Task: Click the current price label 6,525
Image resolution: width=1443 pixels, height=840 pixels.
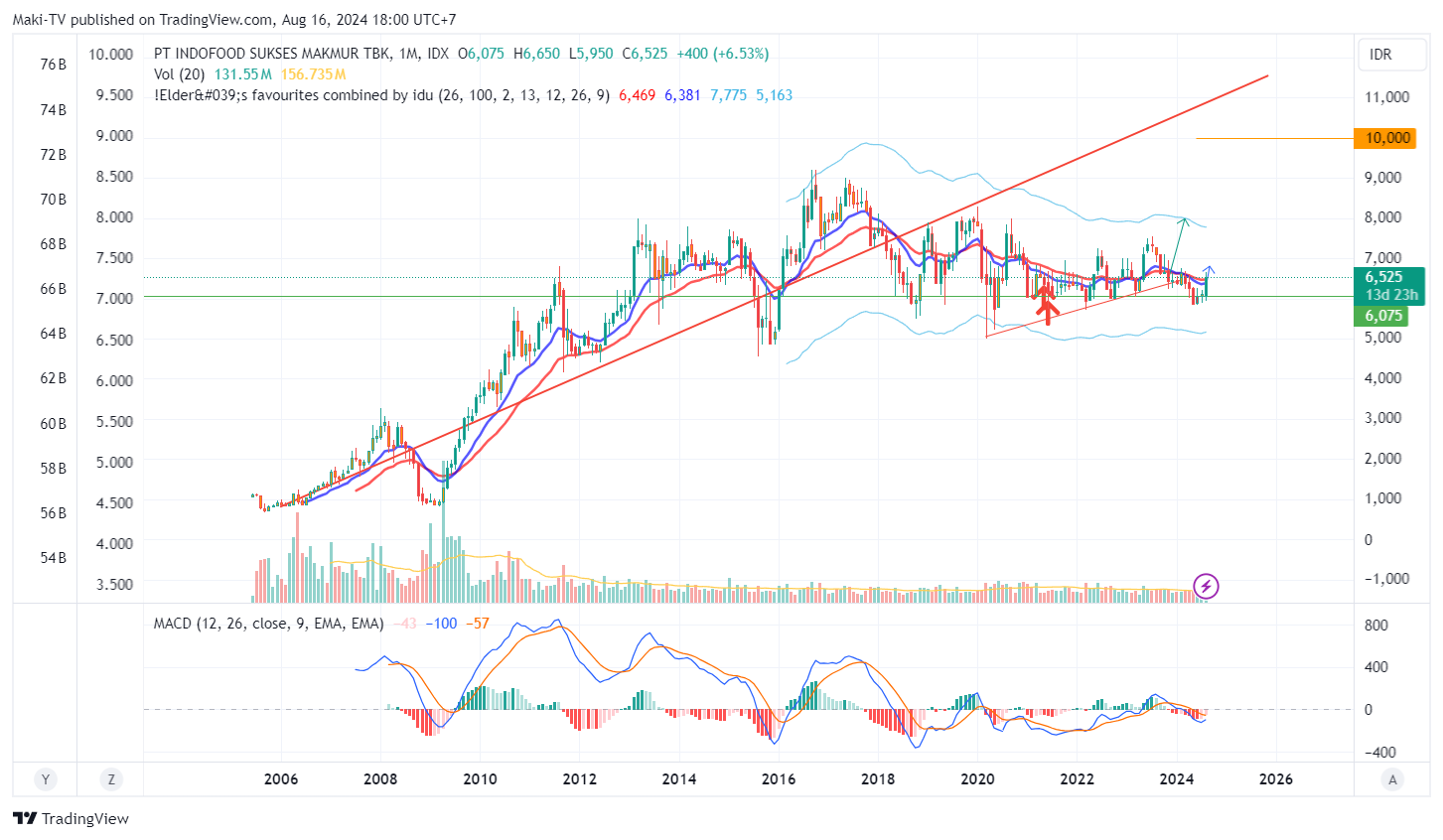Action: (x=1385, y=277)
